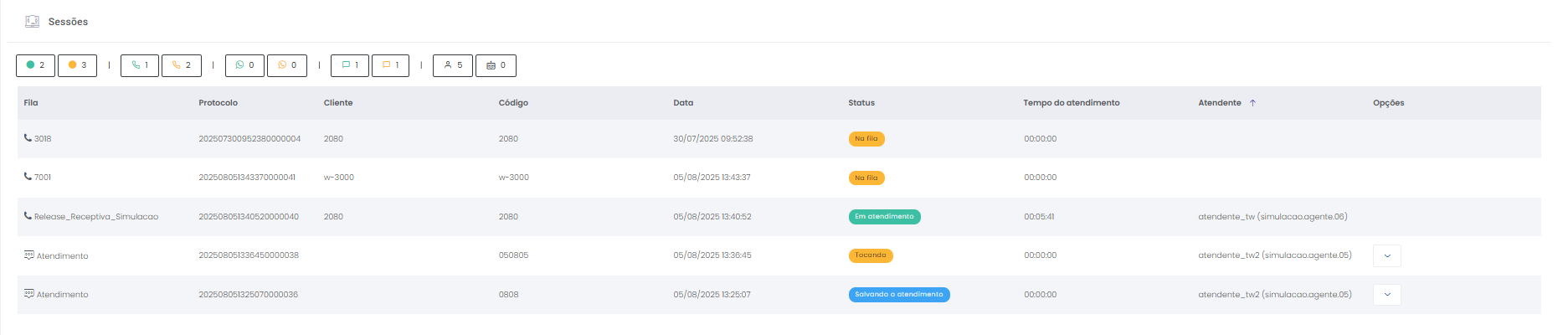
Task: Open the Release_Receptiva_Simulacao queue link
Action: (x=95, y=217)
